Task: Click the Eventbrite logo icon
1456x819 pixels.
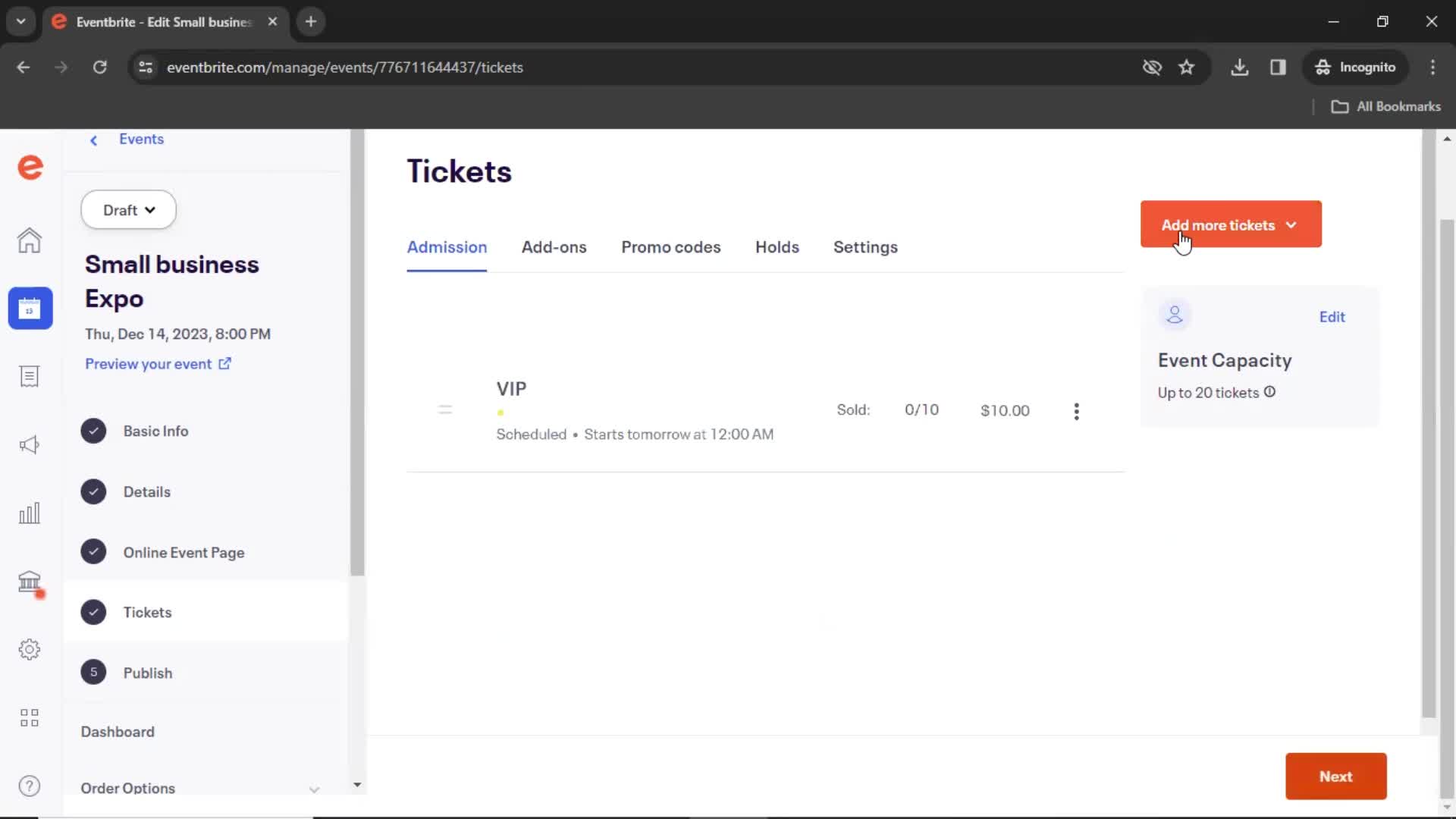Action: coord(30,168)
